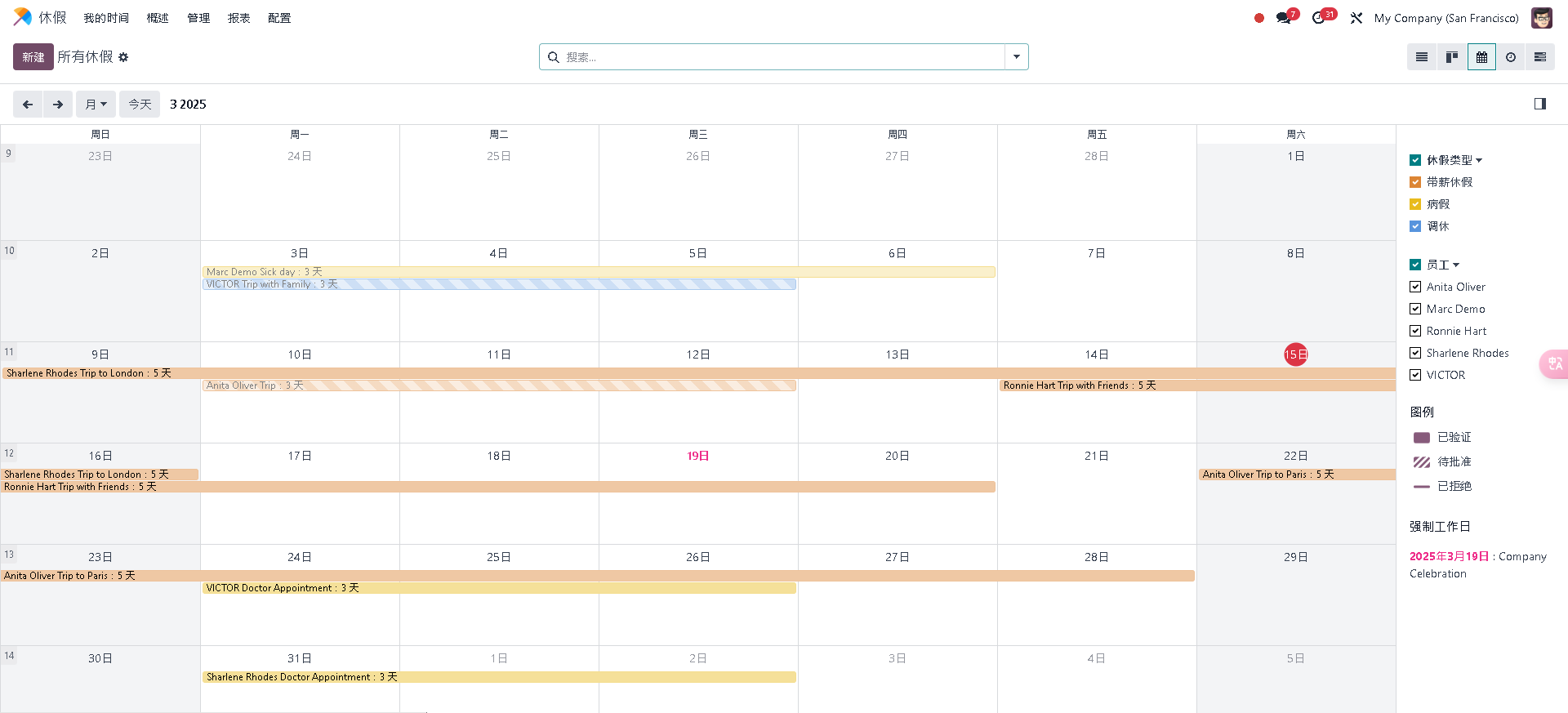Open the 管理 menu
Viewport: 1568px width, 713px height.
point(198,18)
